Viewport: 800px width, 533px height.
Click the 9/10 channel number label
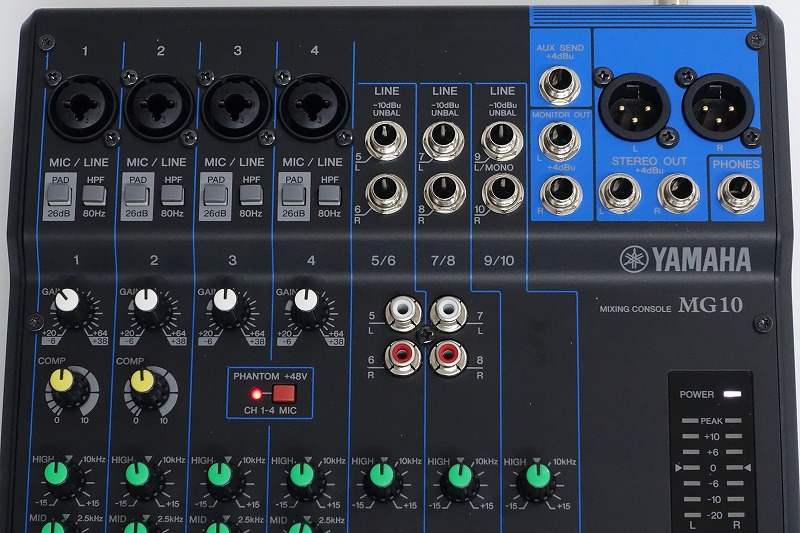pyautogui.click(x=498, y=261)
